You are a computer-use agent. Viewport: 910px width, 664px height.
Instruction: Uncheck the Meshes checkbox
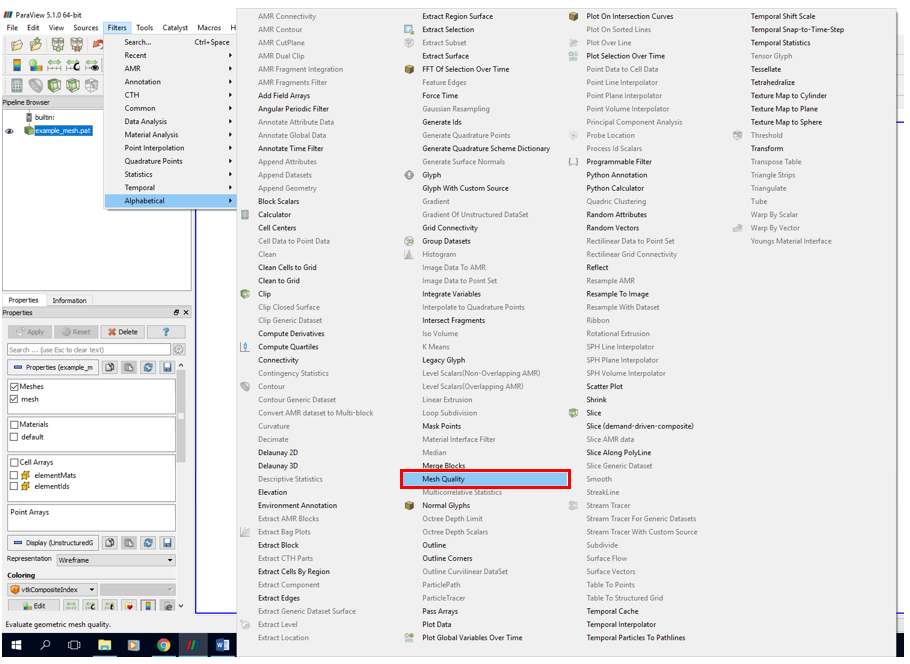coord(14,386)
